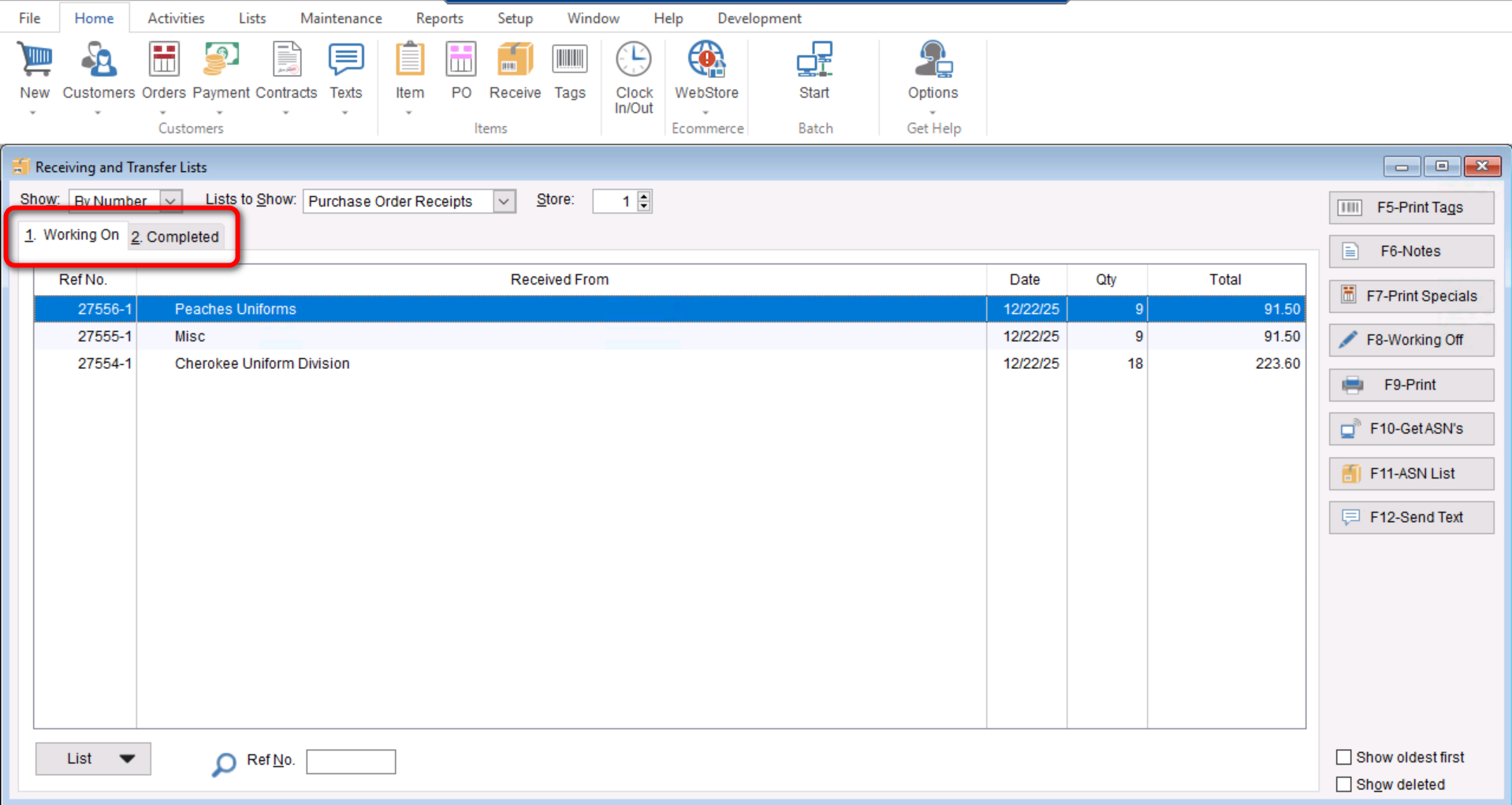Enable Show oldest first checkbox
Image resolution: width=1512 pixels, height=805 pixels.
[1344, 757]
